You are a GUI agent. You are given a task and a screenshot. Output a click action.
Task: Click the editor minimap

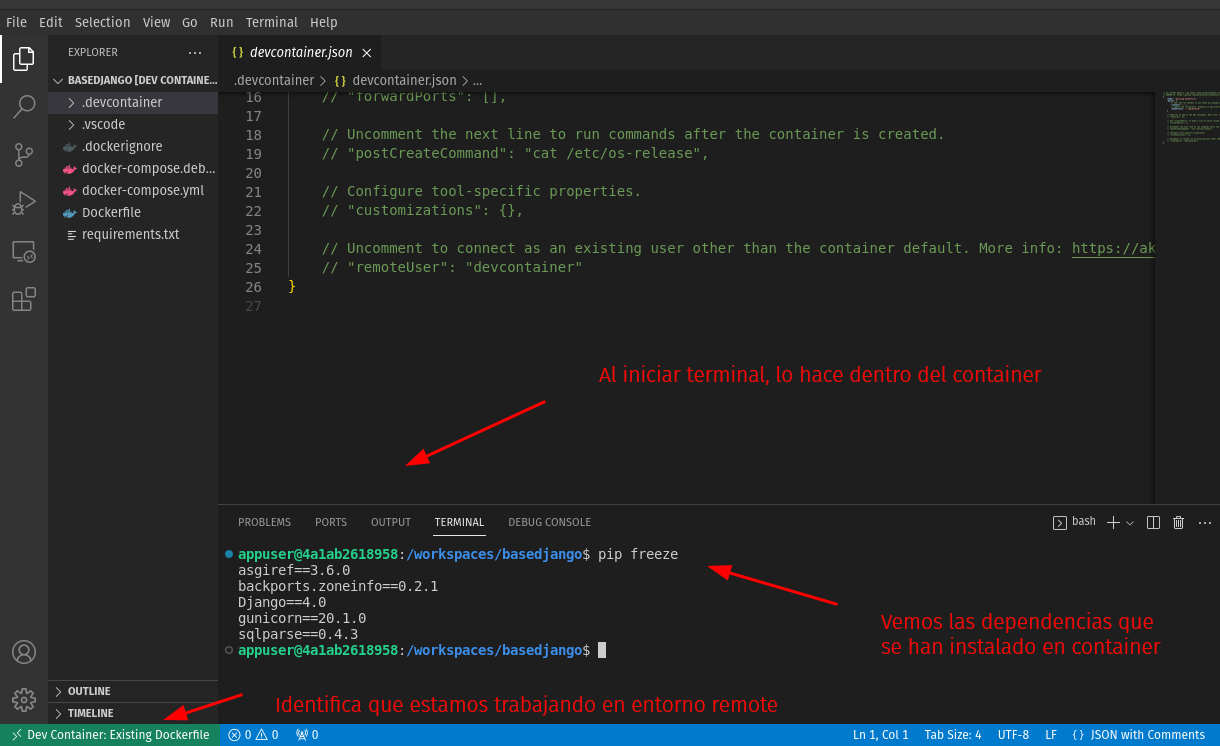pos(1187,298)
